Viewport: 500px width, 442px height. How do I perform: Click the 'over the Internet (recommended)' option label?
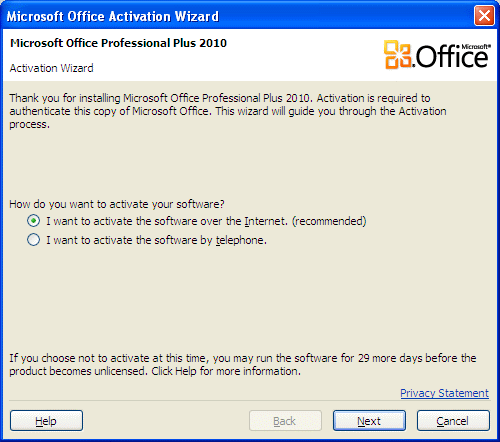[x=206, y=221]
